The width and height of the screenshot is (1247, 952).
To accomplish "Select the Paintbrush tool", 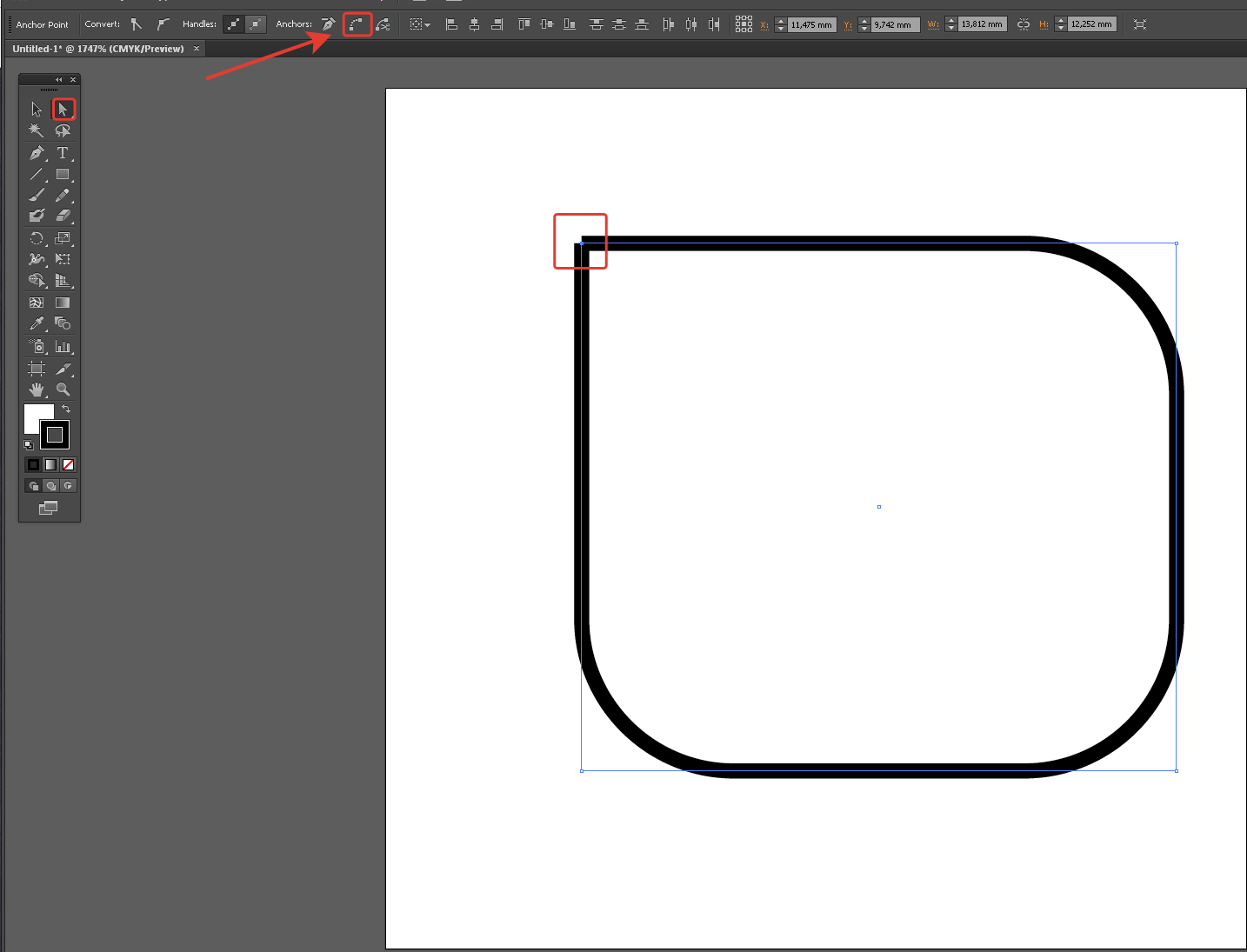I will [x=37, y=195].
